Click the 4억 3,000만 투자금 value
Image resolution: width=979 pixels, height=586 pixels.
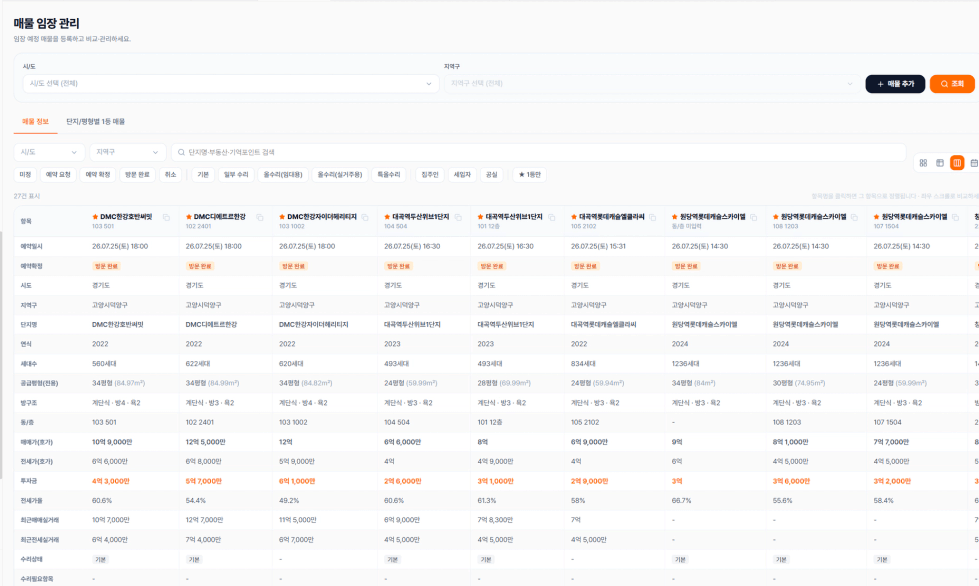click(x=111, y=481)
